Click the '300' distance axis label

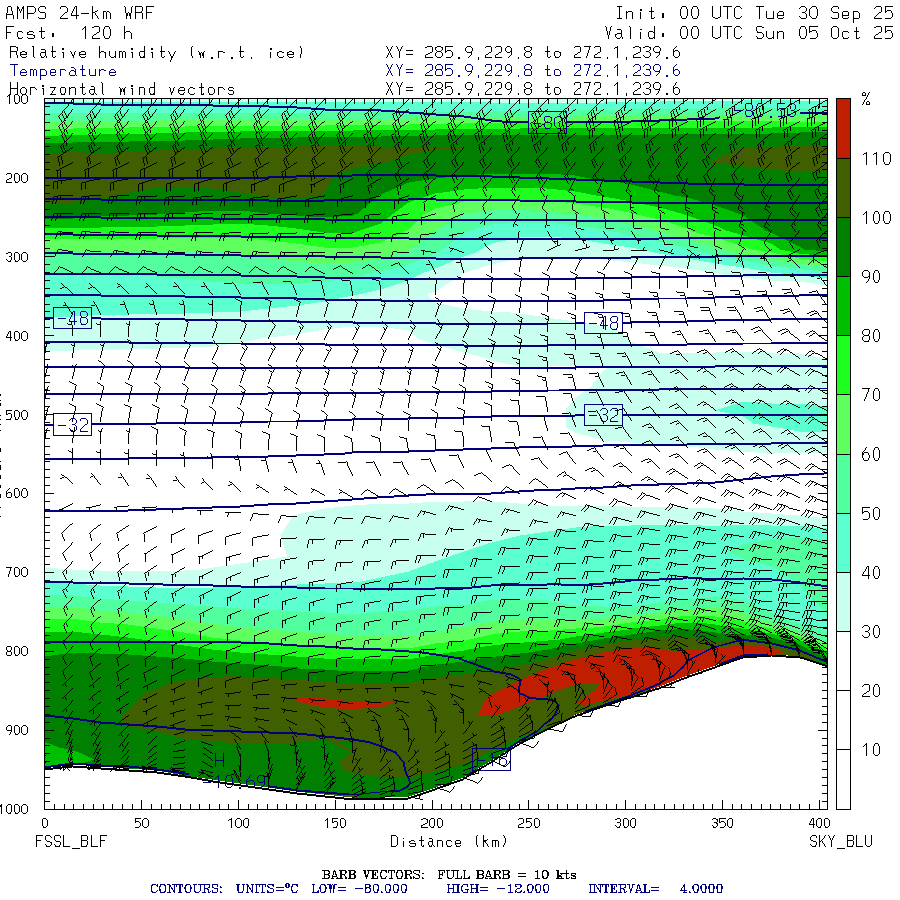click(x=625, y=823)
